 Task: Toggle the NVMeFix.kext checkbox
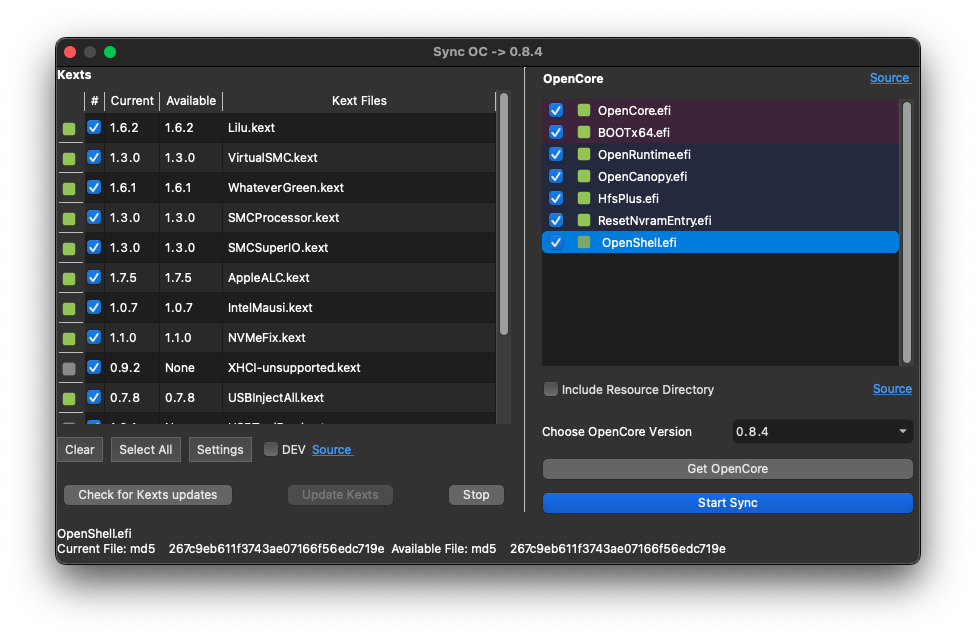click(94, 337)
